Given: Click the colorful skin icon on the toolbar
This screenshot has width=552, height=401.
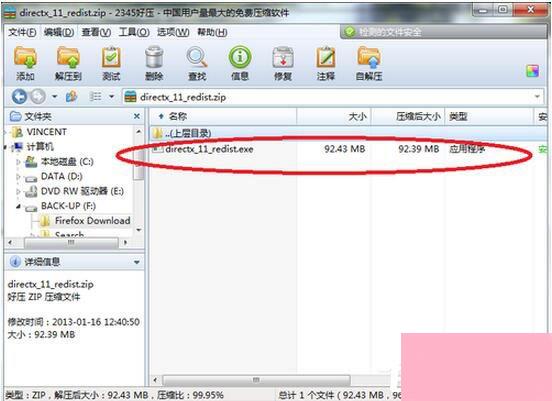Looking at the screenshot, I should (x=532, y=71).
